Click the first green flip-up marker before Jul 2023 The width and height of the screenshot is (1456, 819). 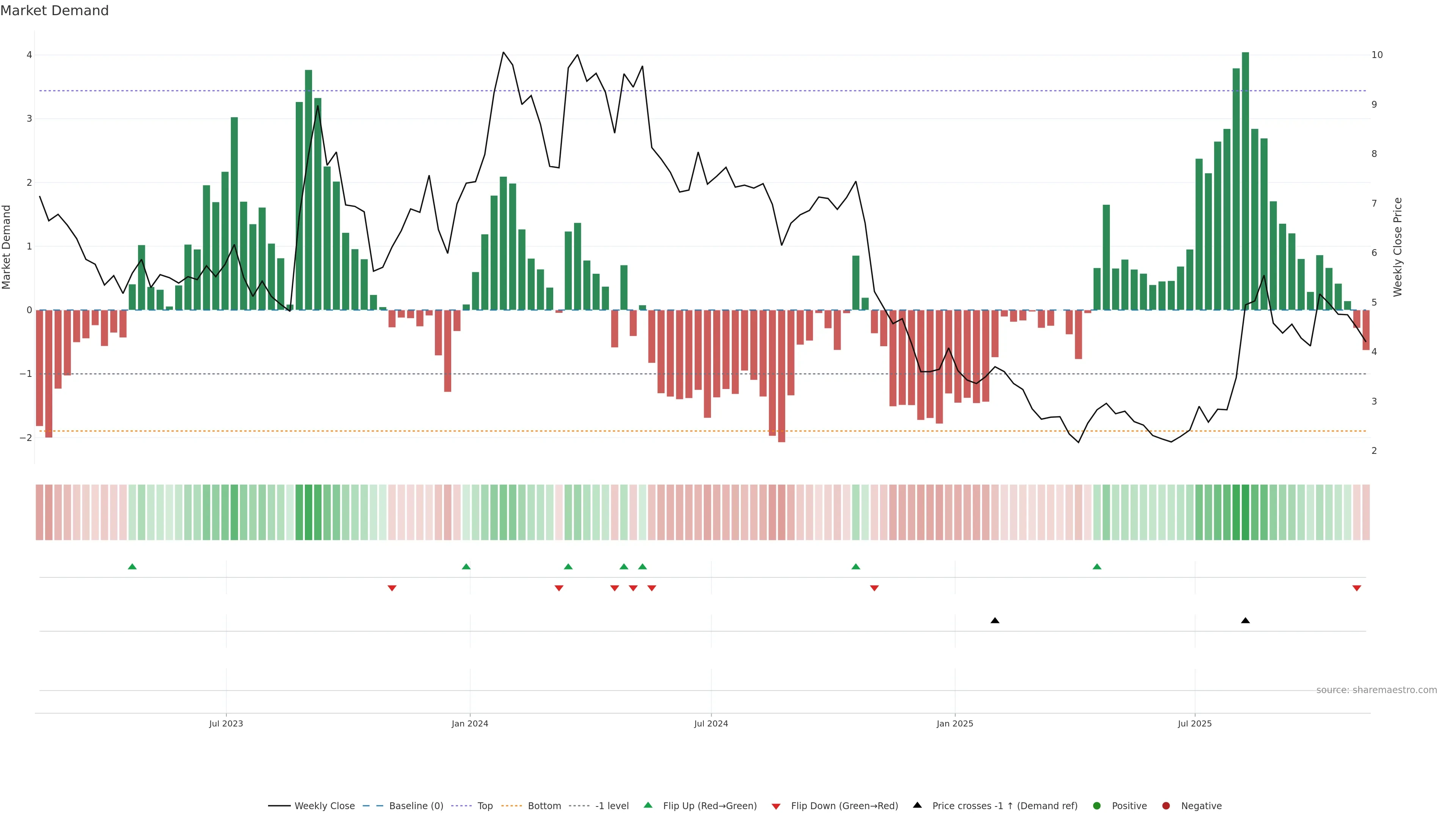132,566
